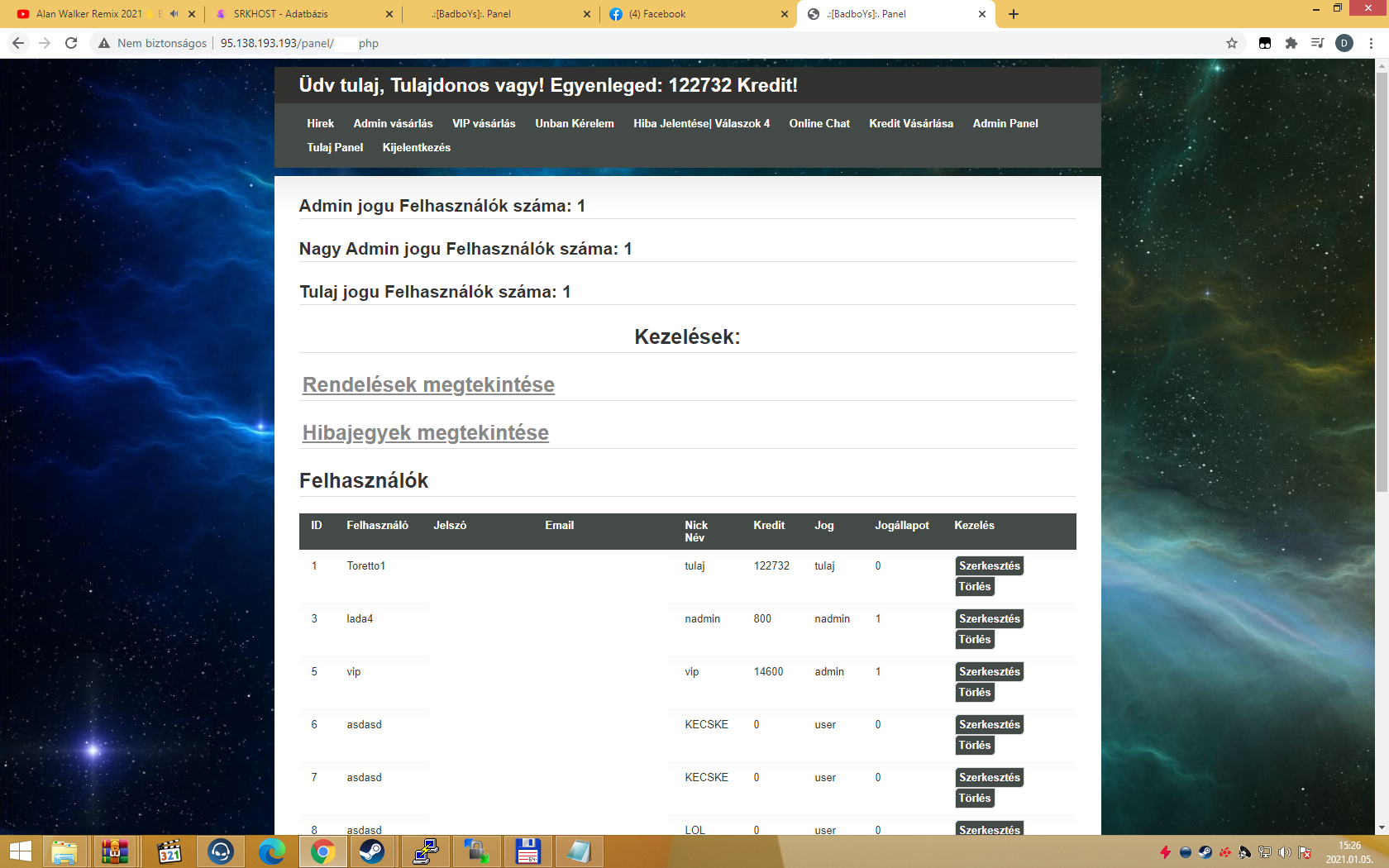Click the page's vertical scrollbar
This screenshot has width=1389, height=868.
coord(1382,281)
